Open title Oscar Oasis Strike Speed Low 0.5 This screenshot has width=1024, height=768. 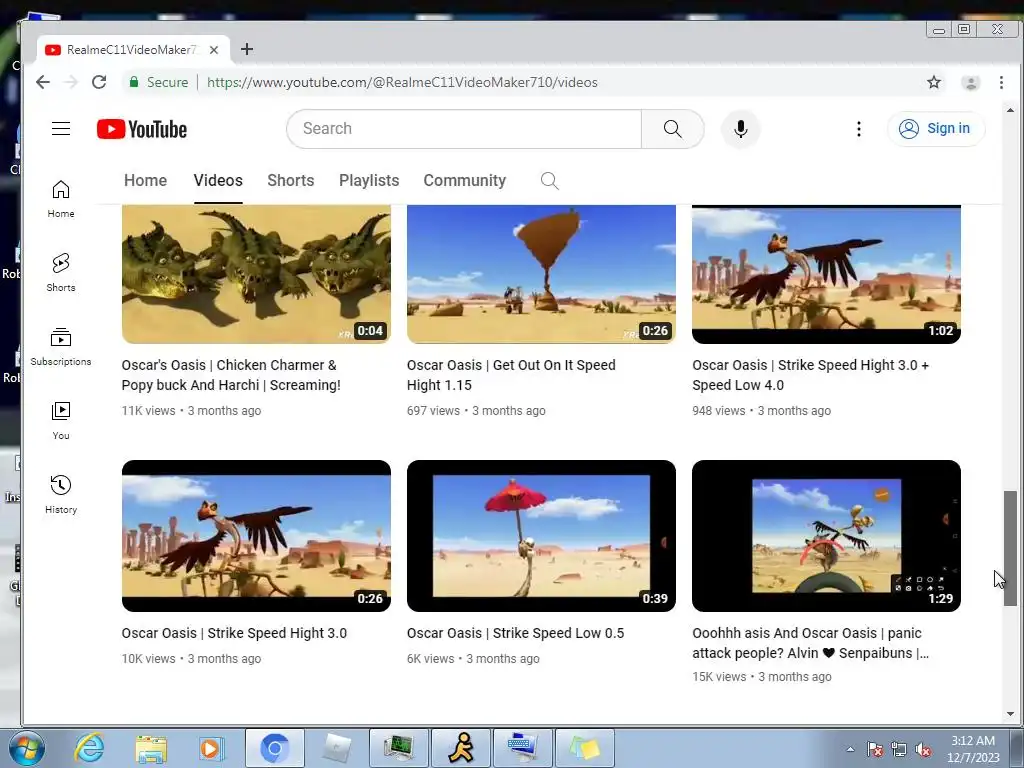click(515, 633)
